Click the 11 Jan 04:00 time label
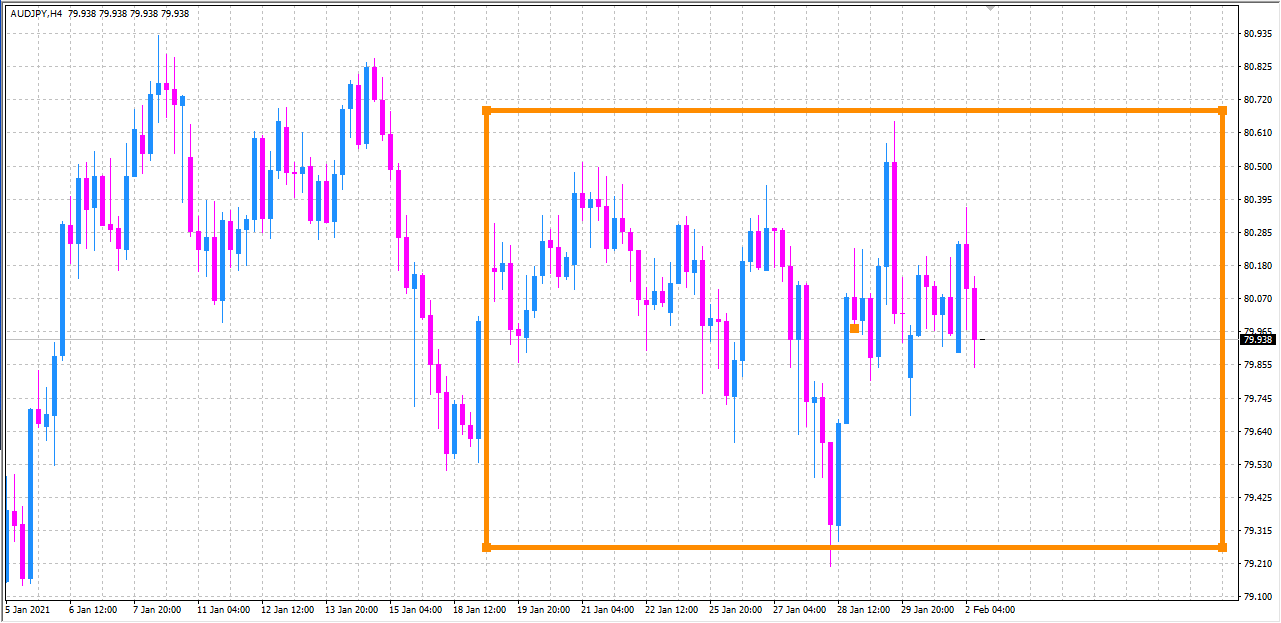 point(223,609)
